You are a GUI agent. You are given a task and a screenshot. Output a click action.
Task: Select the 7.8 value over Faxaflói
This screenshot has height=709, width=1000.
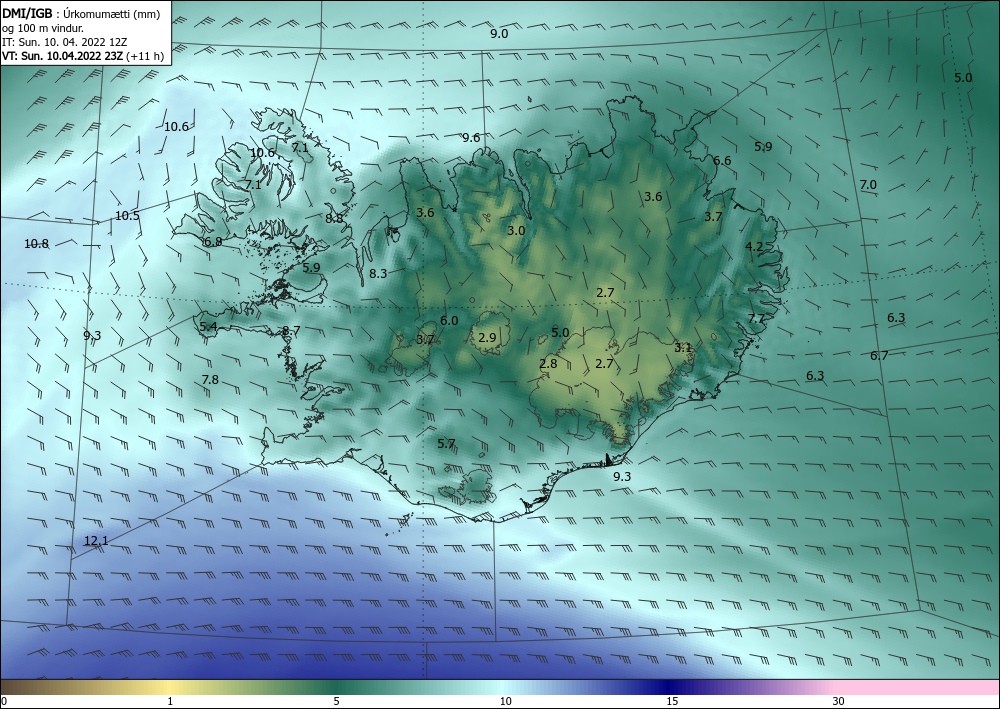tap(210, 379)
